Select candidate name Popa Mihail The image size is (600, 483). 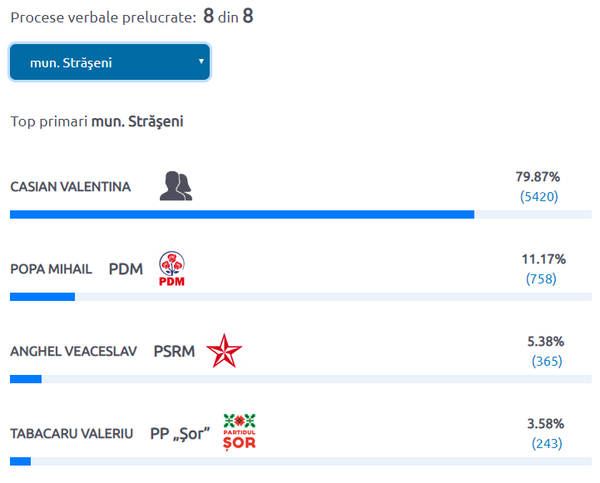point(51,269)
